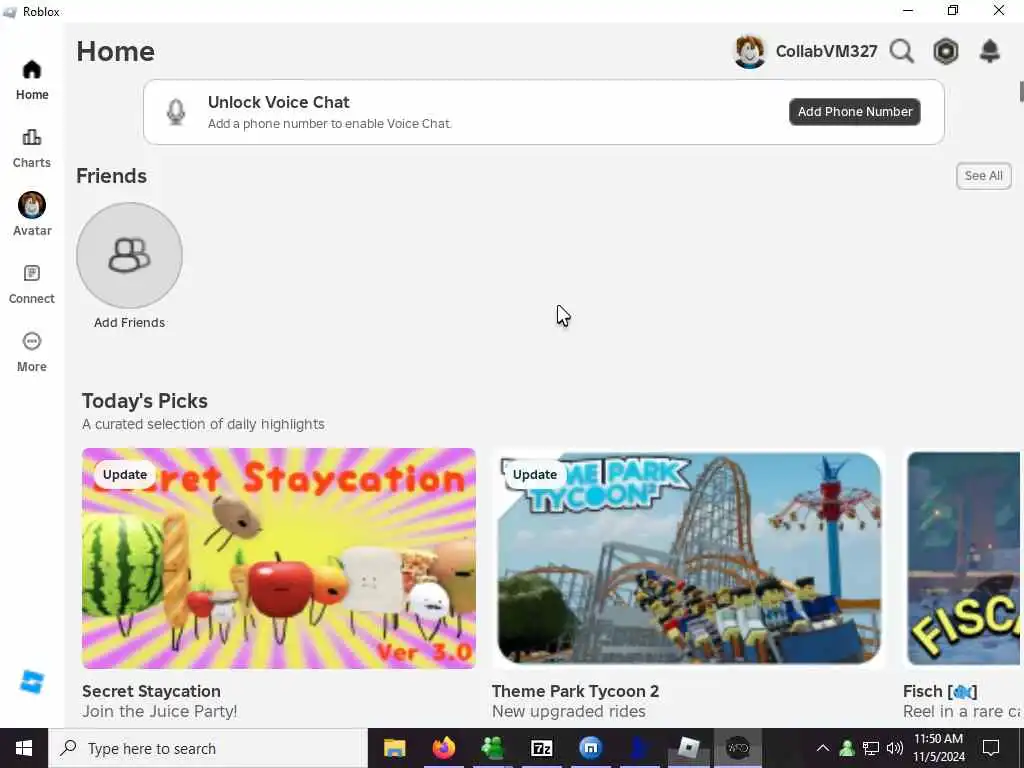
Task: Click the Update badge on Secret Staycation
Action: coord(125,475)
